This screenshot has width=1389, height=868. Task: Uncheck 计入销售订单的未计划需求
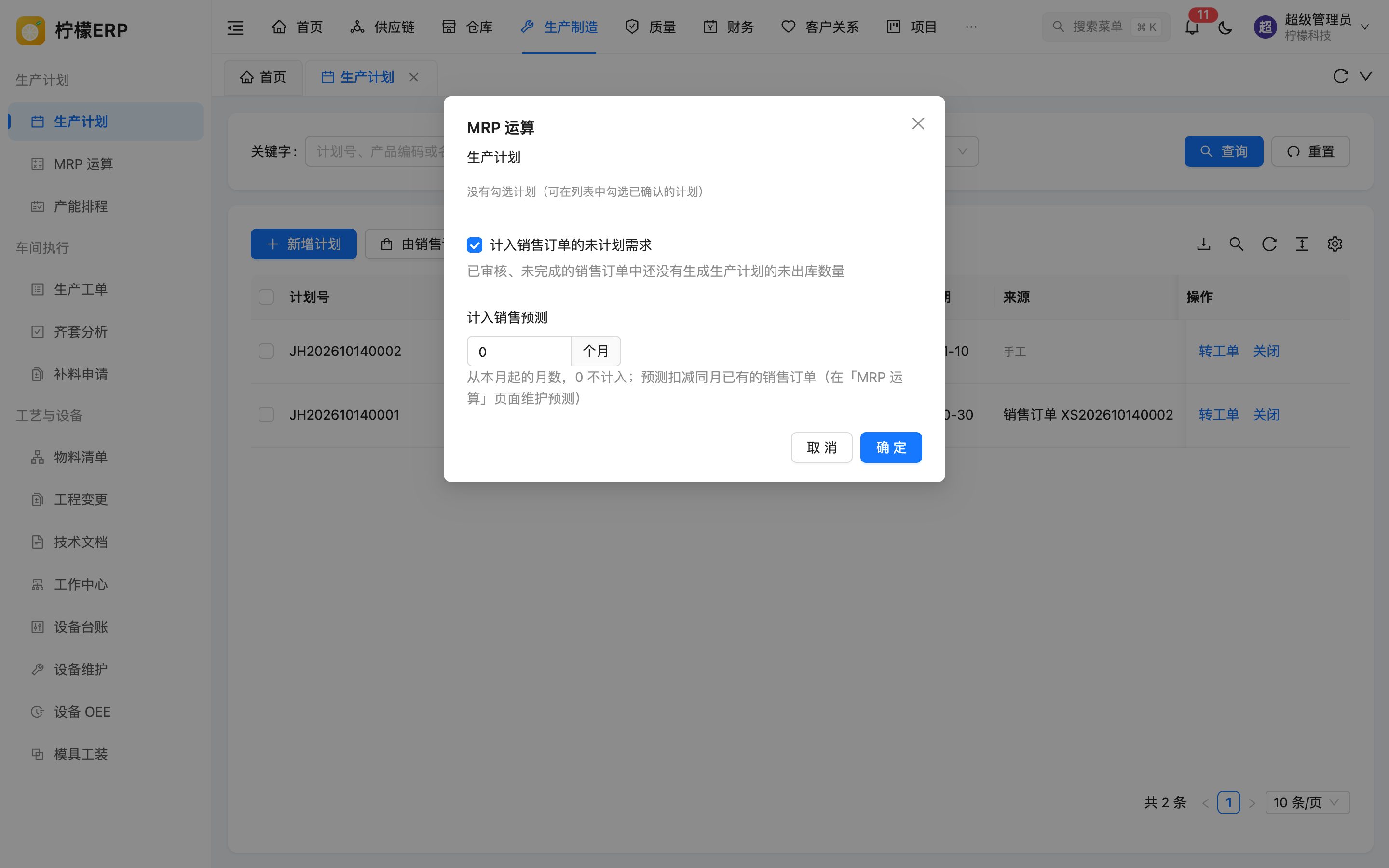[x=474, y=245]
